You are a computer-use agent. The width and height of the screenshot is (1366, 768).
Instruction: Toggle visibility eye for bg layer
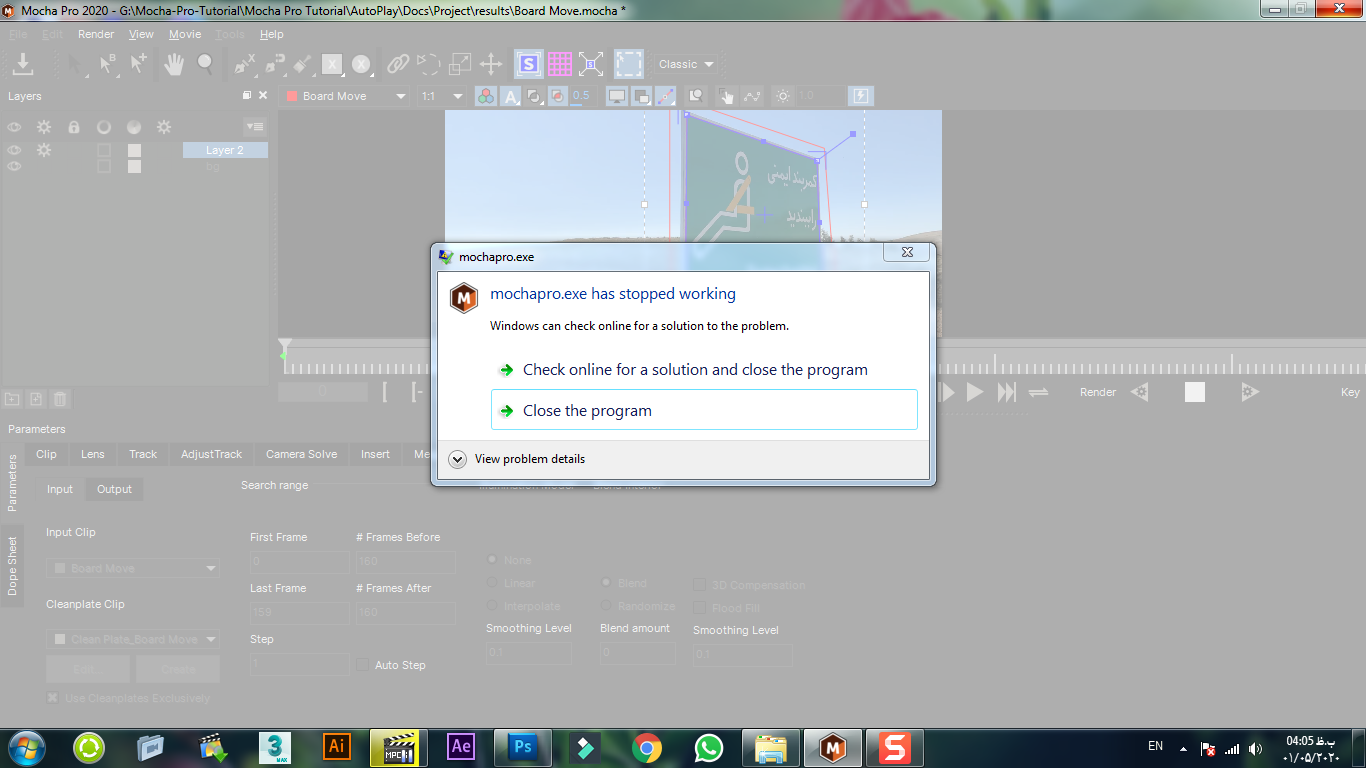[14, 167]
